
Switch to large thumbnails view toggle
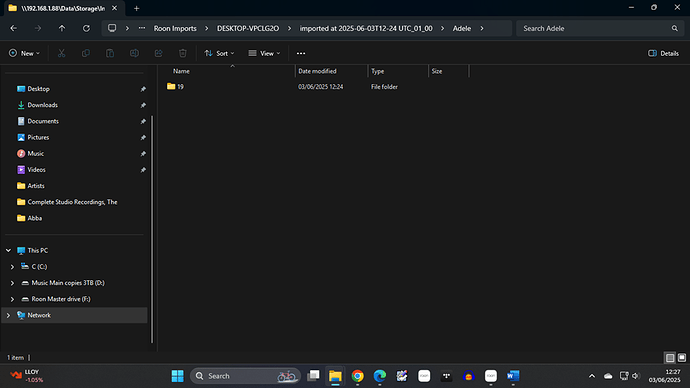click(x=682, y=358)
